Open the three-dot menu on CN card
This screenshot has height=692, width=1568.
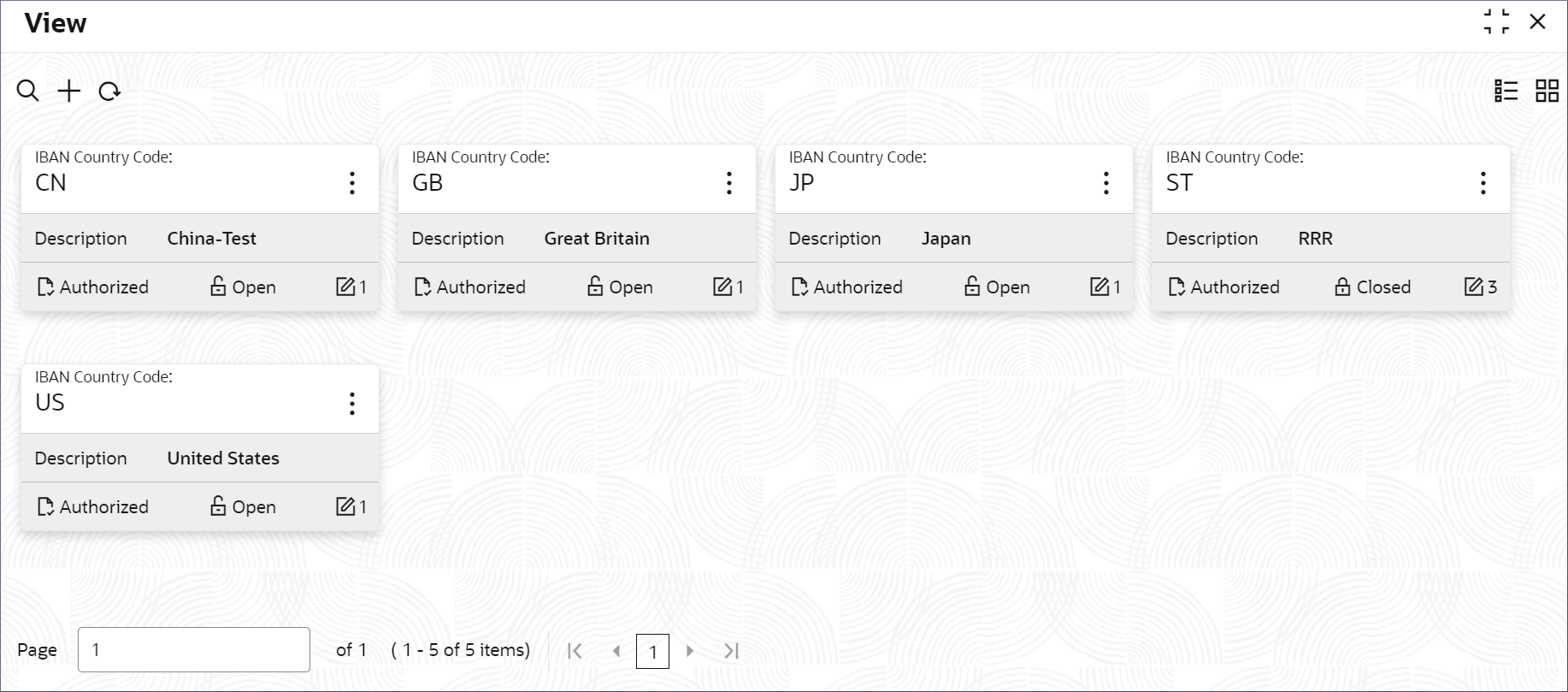point(352,183)
